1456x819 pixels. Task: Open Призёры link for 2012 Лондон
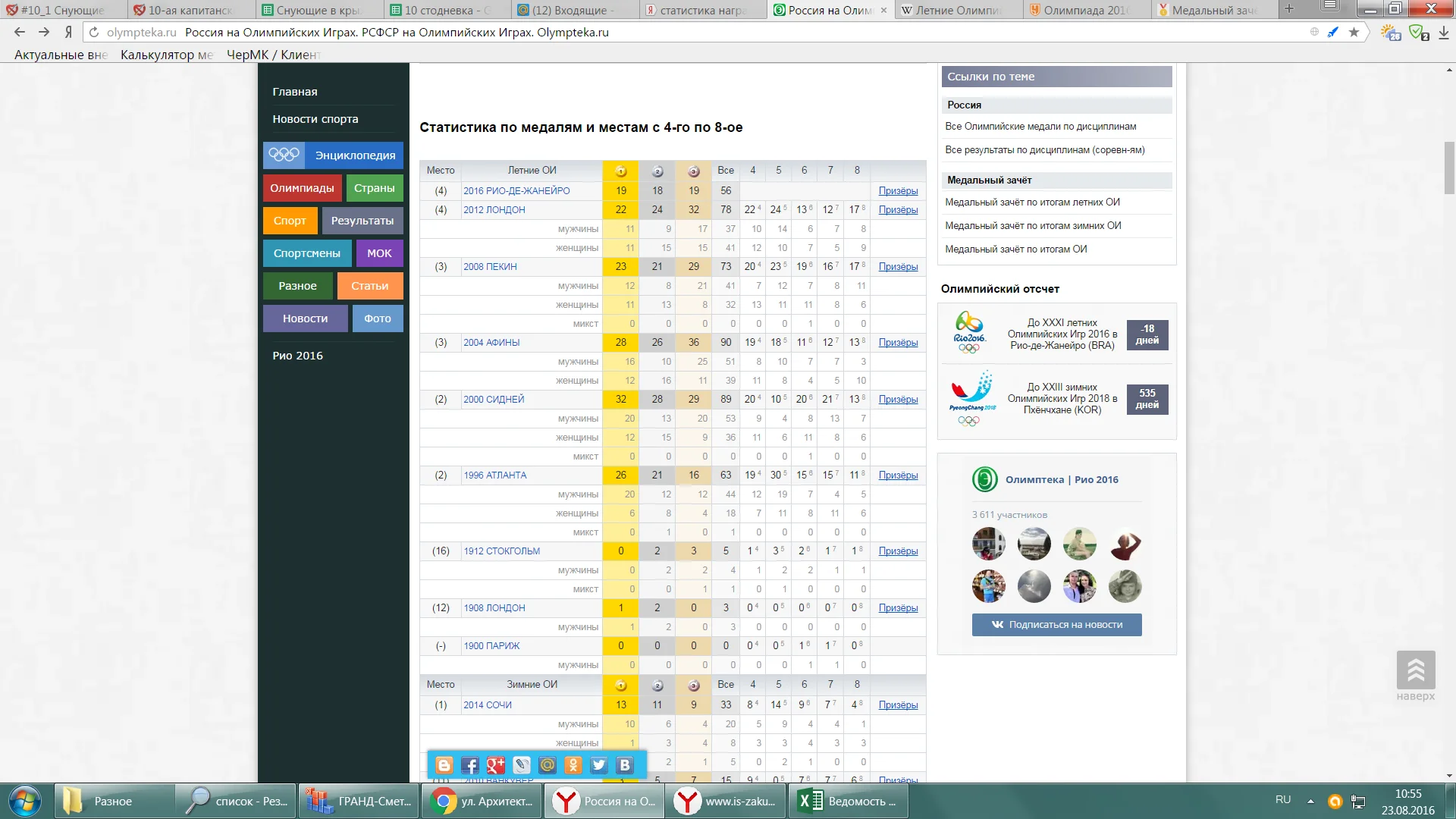click(898, 210)
